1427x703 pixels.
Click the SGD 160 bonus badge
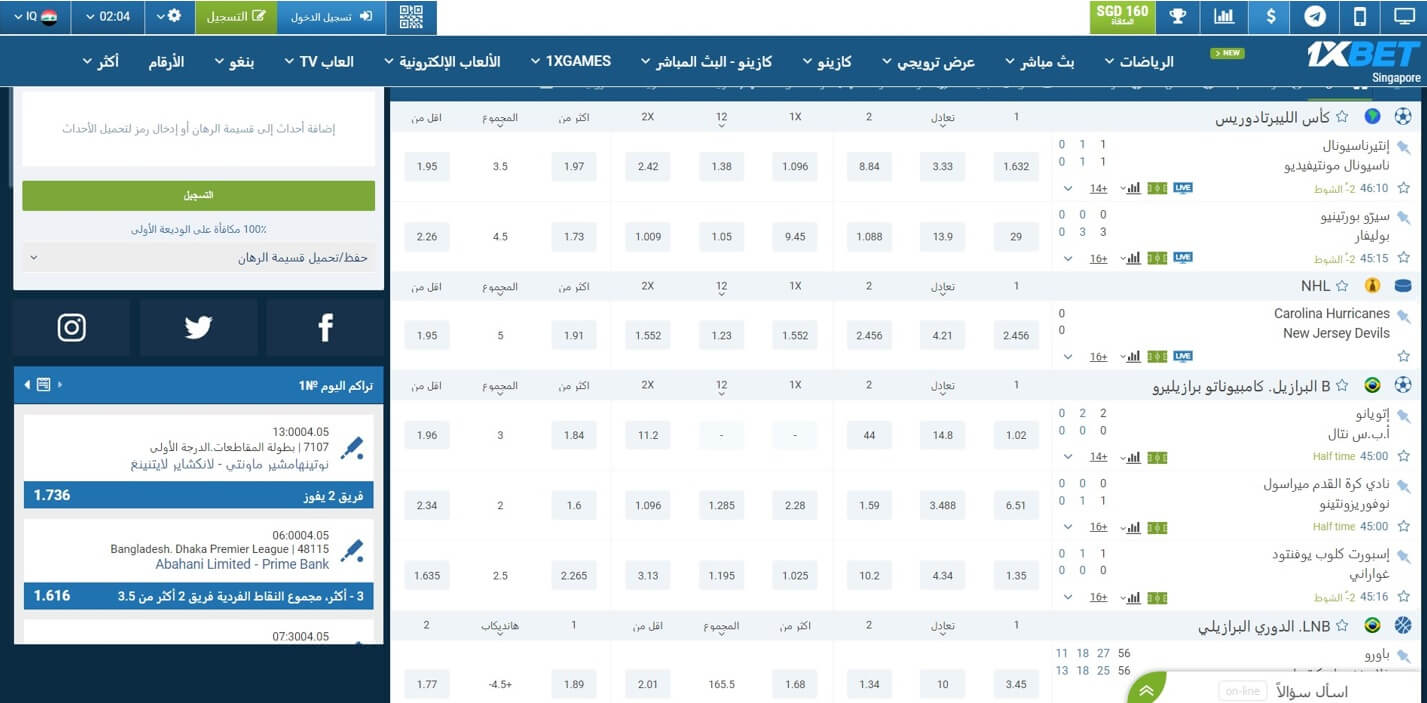[x=1122, y=17]
